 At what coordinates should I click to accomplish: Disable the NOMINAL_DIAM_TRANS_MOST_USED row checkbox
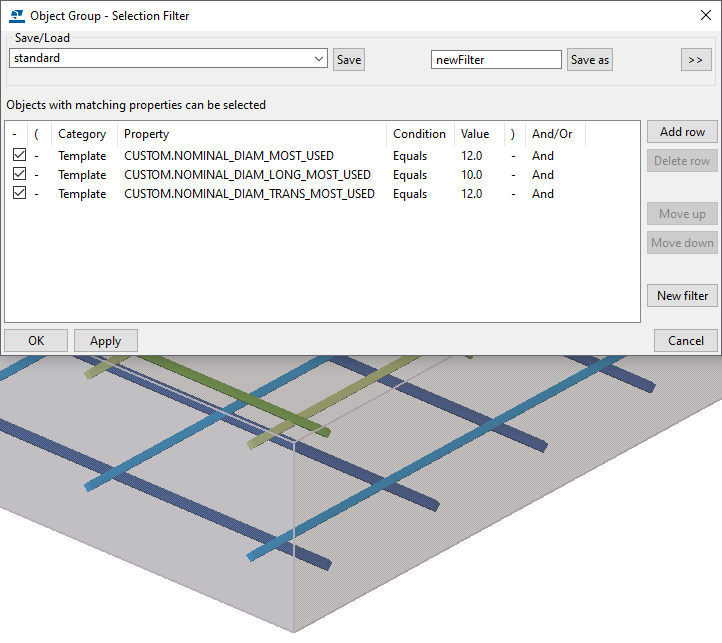[19, 194]
